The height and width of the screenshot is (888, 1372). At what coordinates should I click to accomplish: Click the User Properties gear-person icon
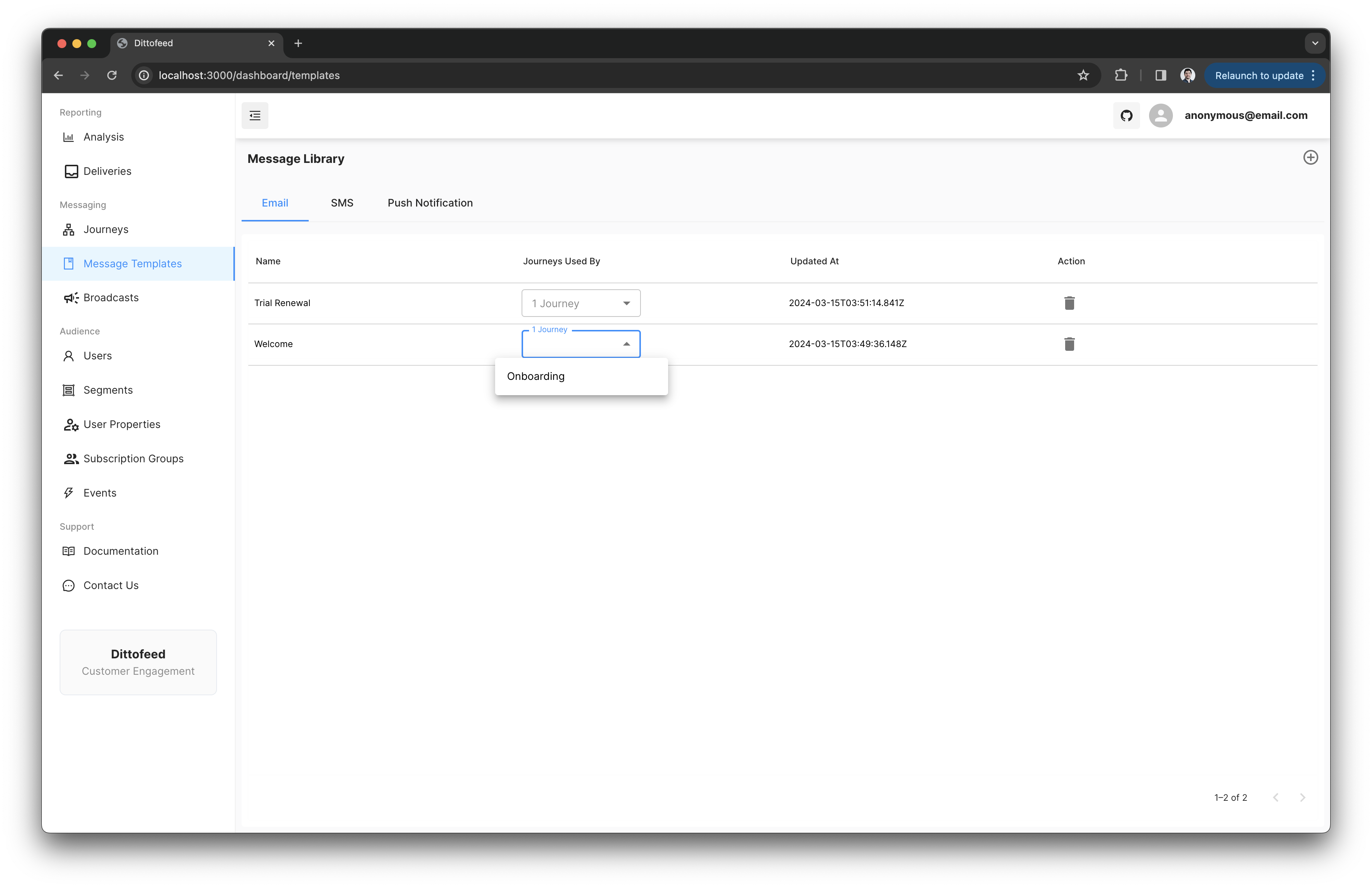pos(71,425)
